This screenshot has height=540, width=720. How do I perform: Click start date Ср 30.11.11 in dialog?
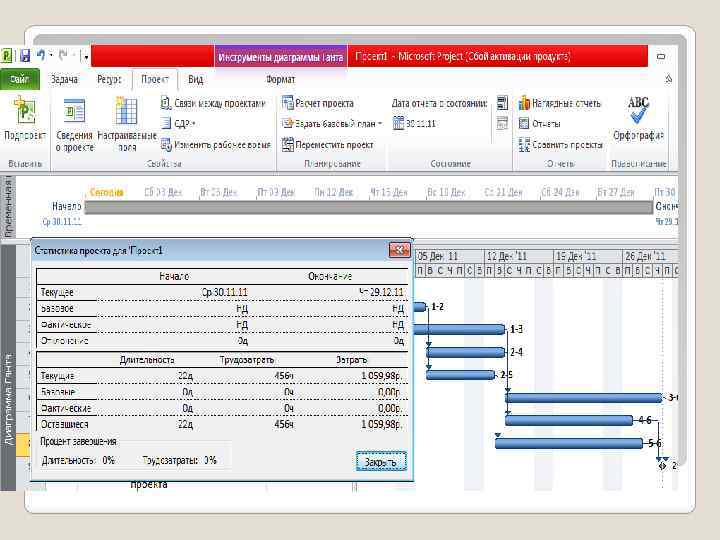tap(225, 292)
